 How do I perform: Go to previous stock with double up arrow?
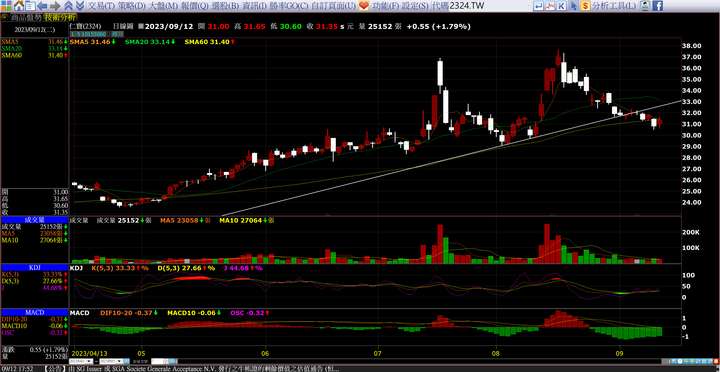click(x=68, y=6)
